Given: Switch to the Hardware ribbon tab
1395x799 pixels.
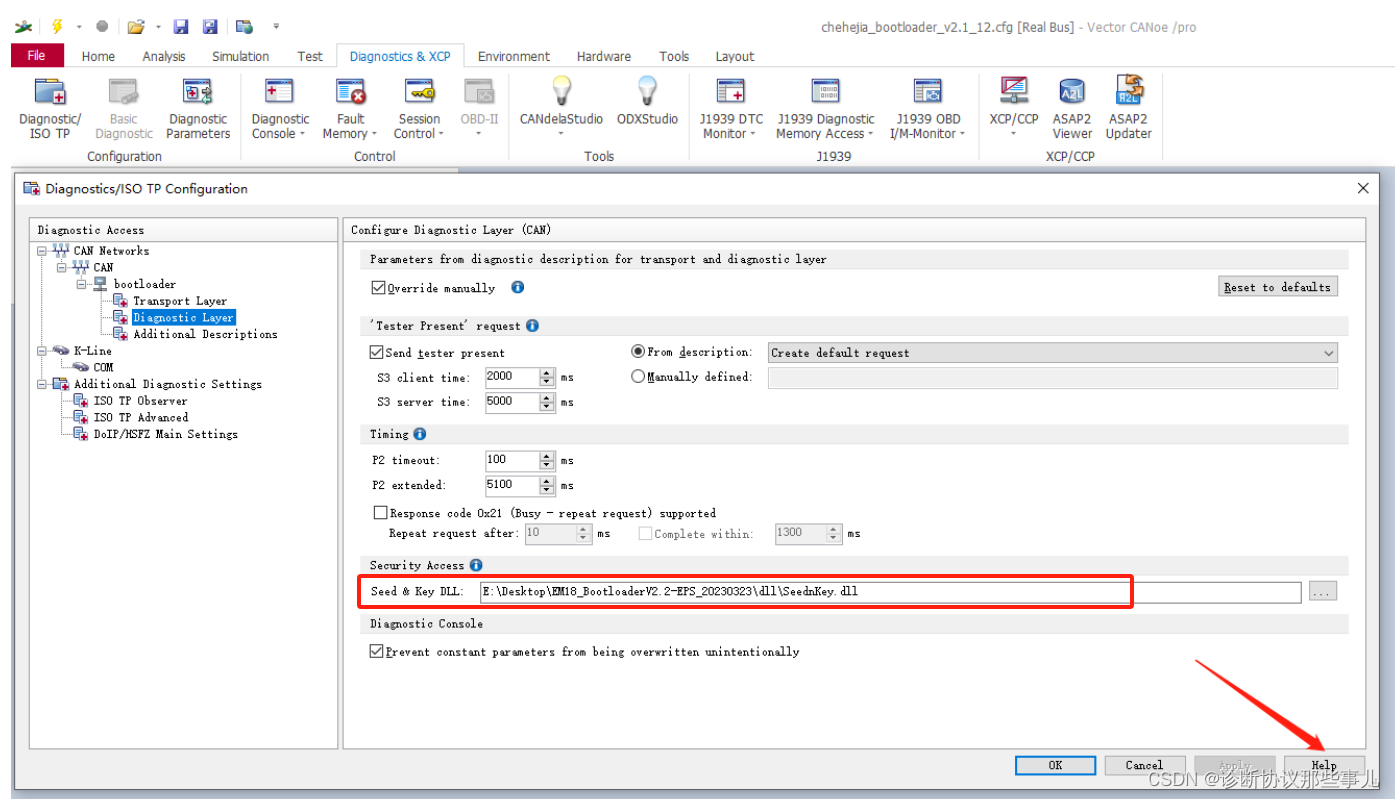Looking at the screenshot, I should [604, 56].
